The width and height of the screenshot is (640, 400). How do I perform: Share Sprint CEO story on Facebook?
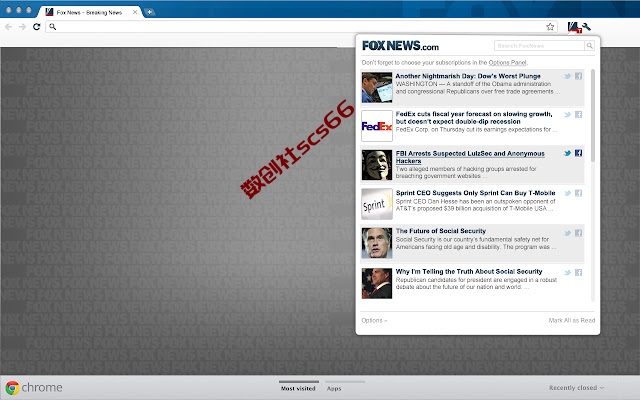click(x=578, y=193)
